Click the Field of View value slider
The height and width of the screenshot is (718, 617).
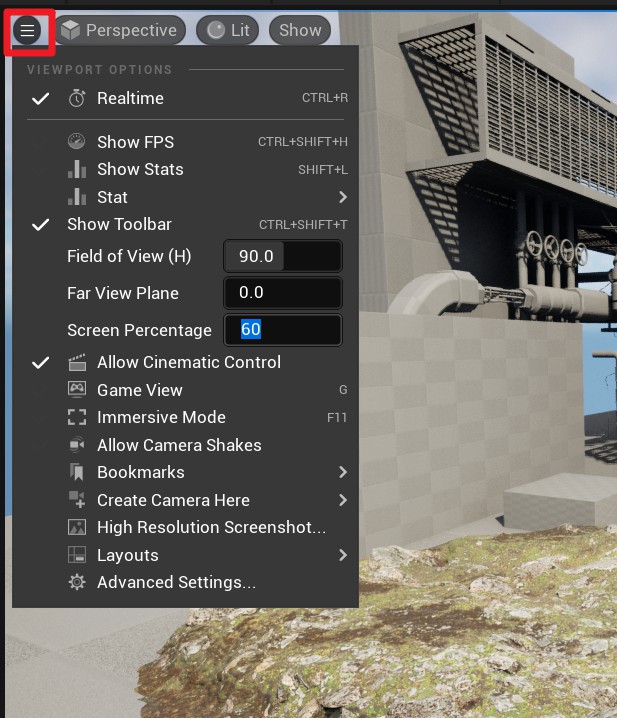click(282, 256)
